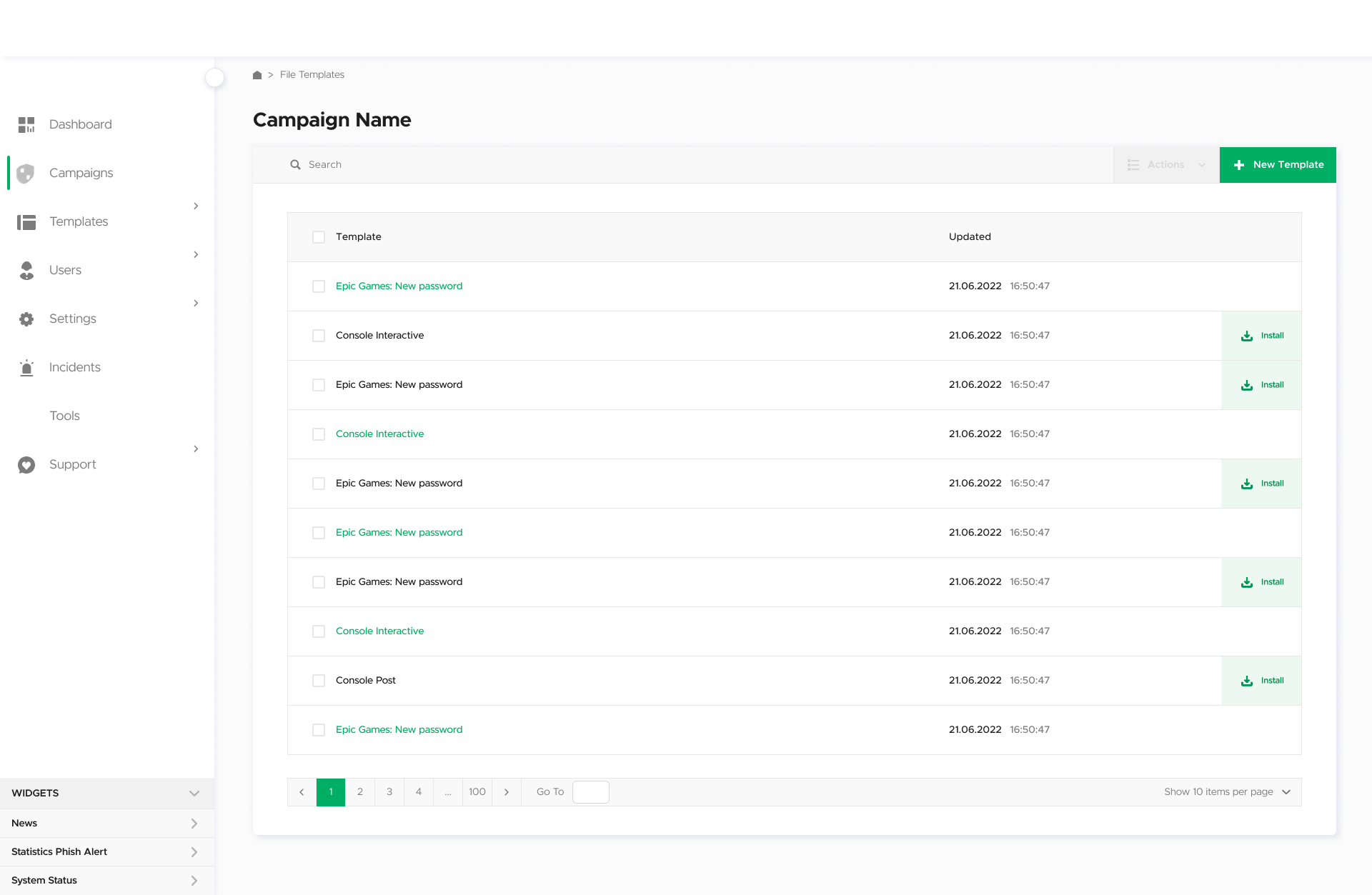Expand the Statistics Phish Alert widget
Image resolution: width=1372 pixels, height=895 pixels.
pyautogui.click(x=107, y=852)
